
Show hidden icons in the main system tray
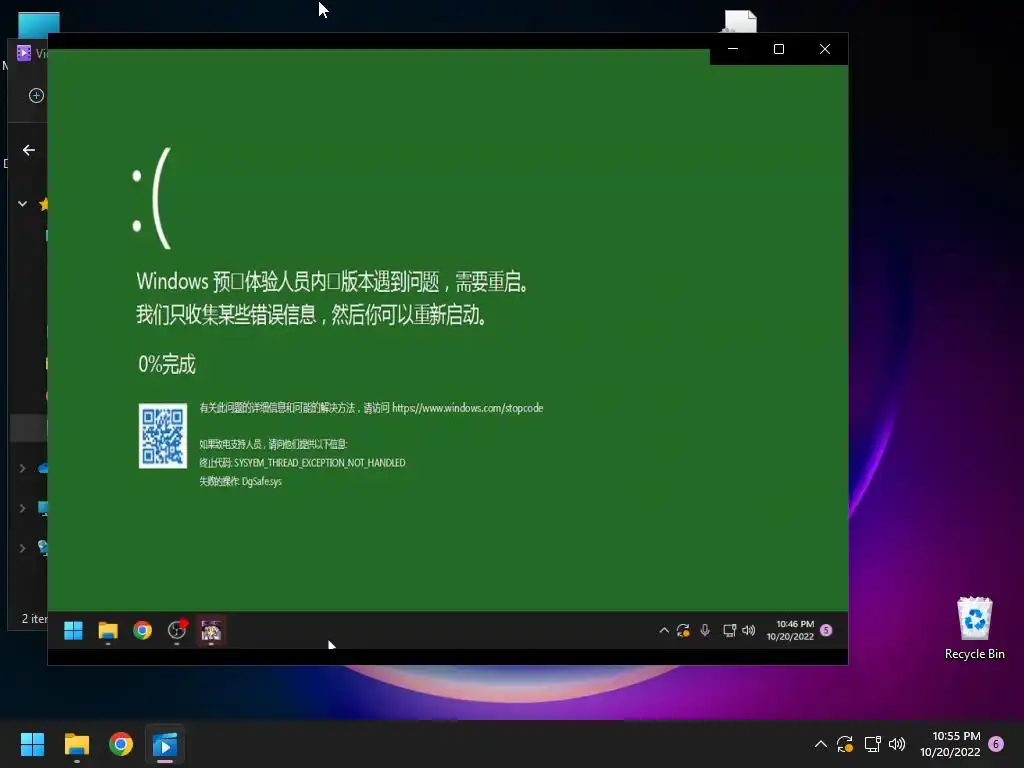[x=821, y=744]
